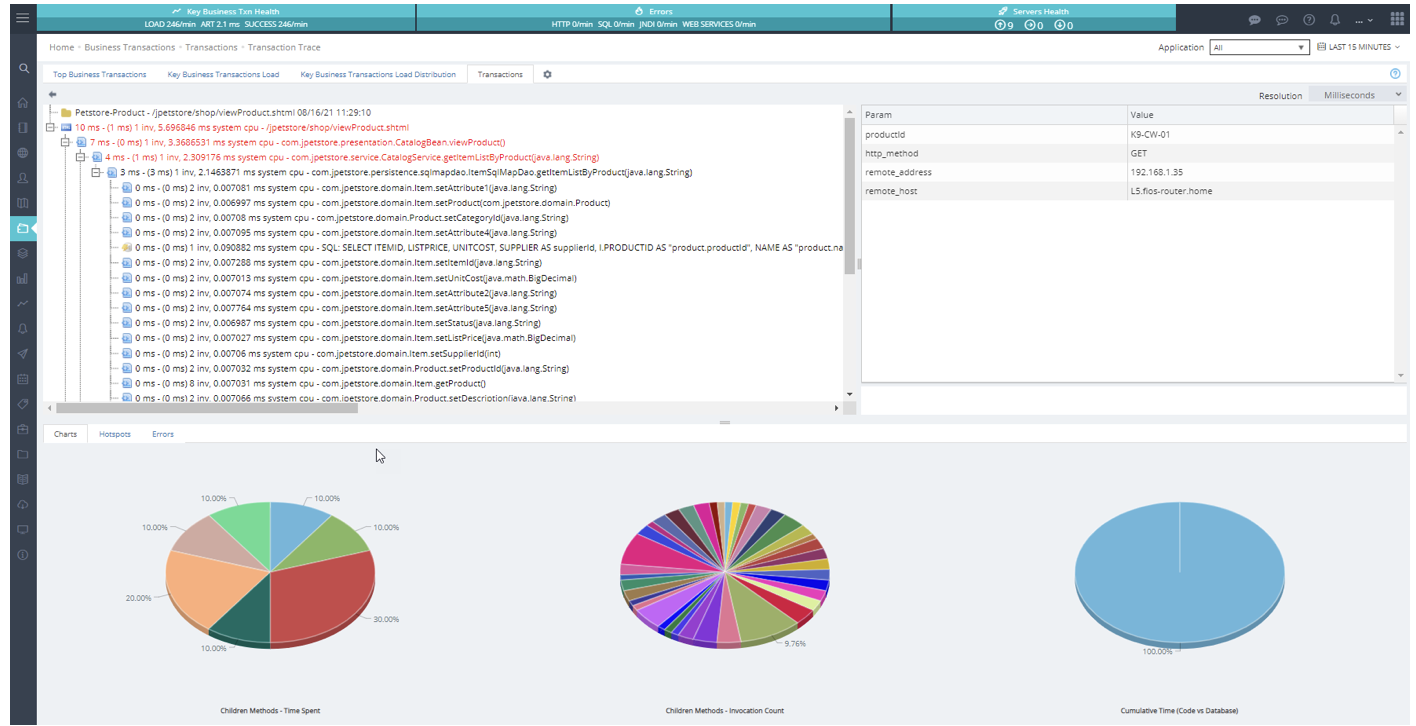Screen dimensions: 1416x726
Task: Click the Param column header
Action: (x=993, y=115)
